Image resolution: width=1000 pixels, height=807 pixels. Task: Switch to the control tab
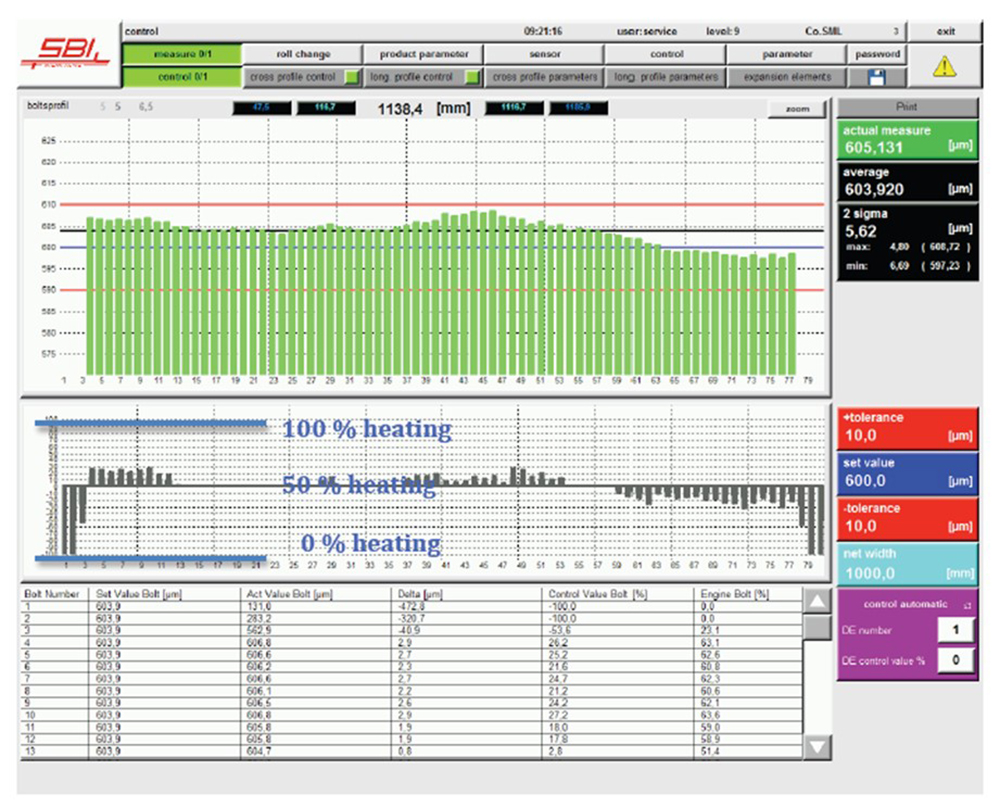tap(666, 54)
